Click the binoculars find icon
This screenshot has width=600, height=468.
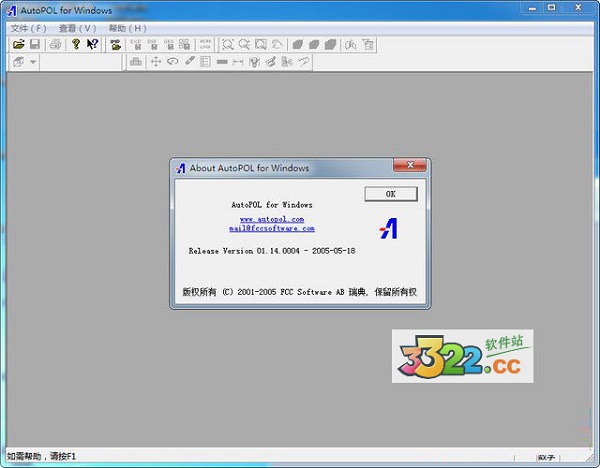(x=351, y=44)
